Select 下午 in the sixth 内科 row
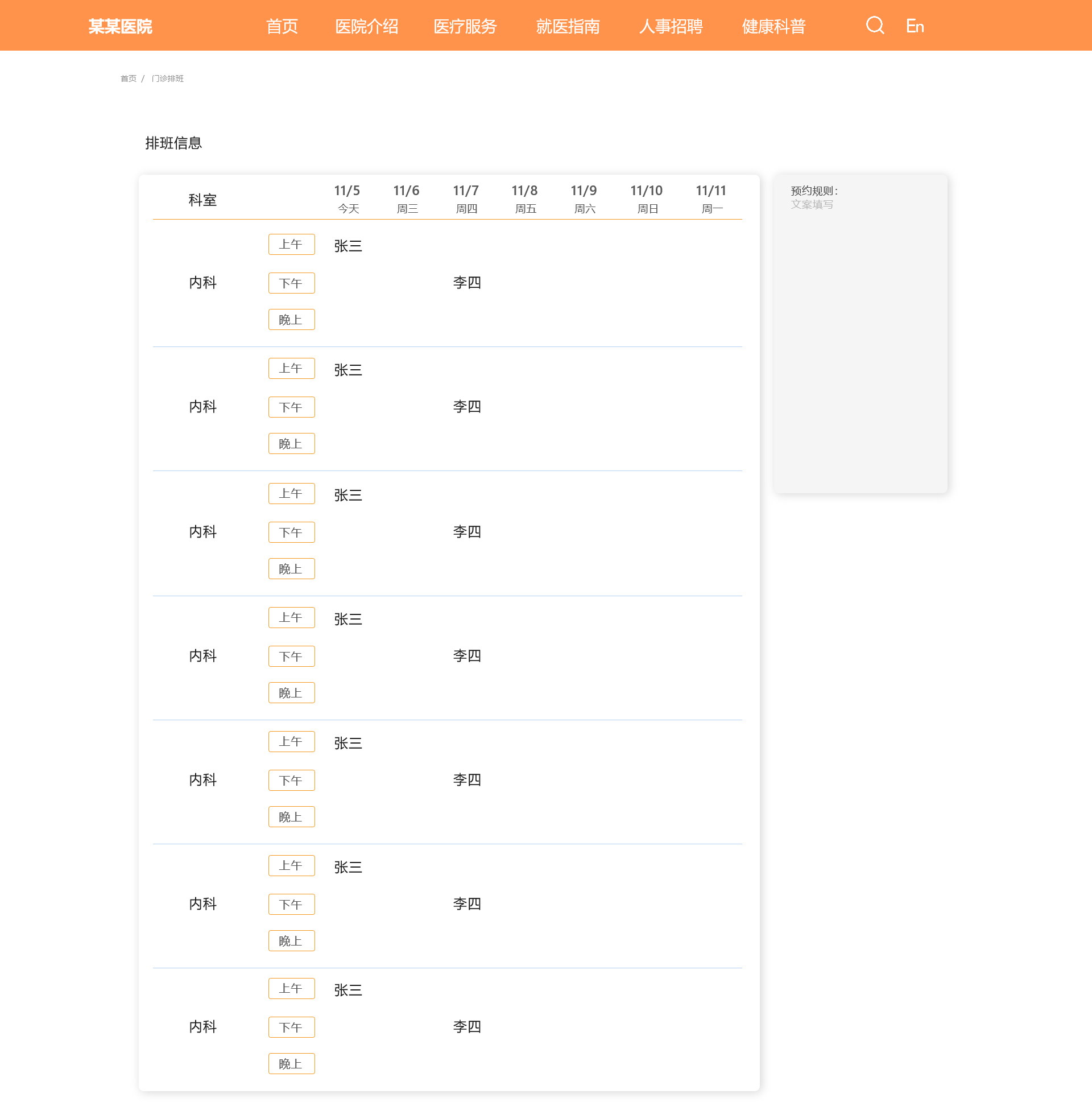This screenshot has height=1102, width=1092. (291, 905)
